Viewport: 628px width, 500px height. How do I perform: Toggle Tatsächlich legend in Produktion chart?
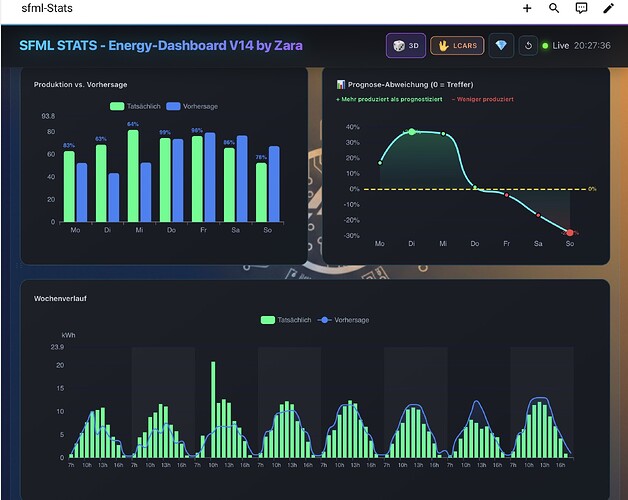click(x=135, y=106)
